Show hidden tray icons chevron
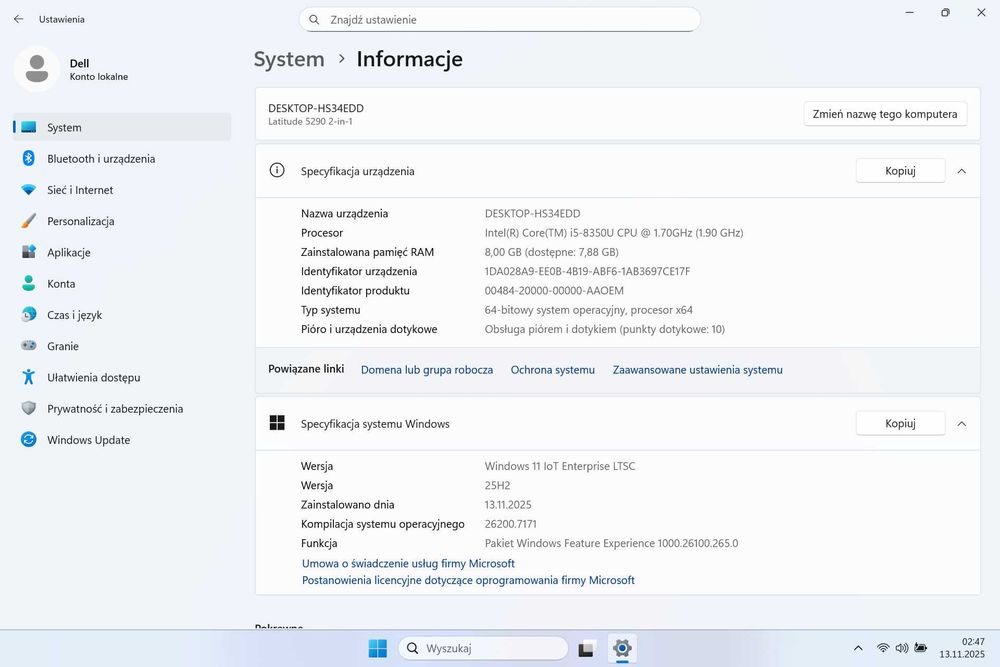The image size is (1000, 667). (858, 648)
